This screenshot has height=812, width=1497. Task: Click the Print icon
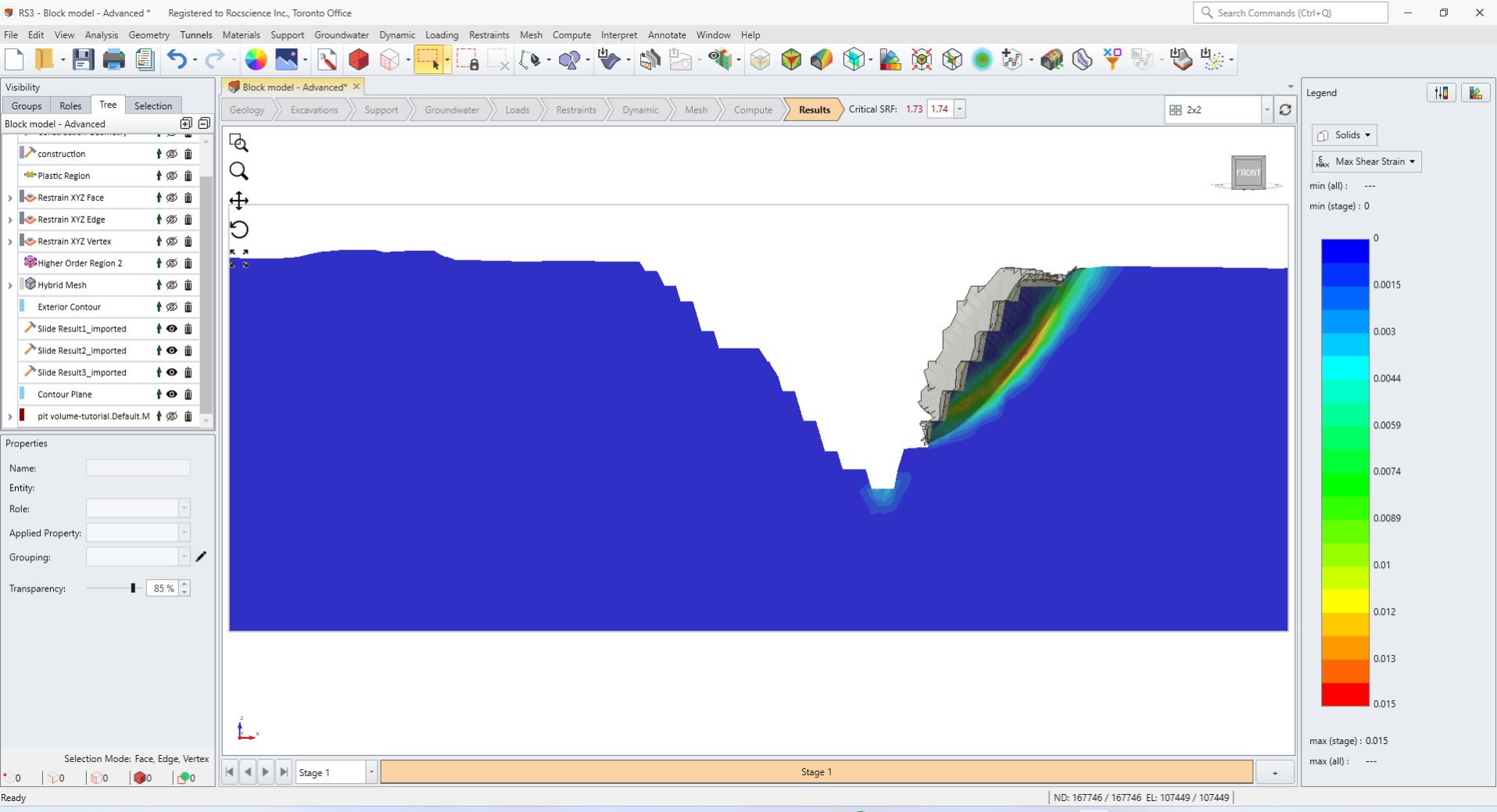pos(113,59)
